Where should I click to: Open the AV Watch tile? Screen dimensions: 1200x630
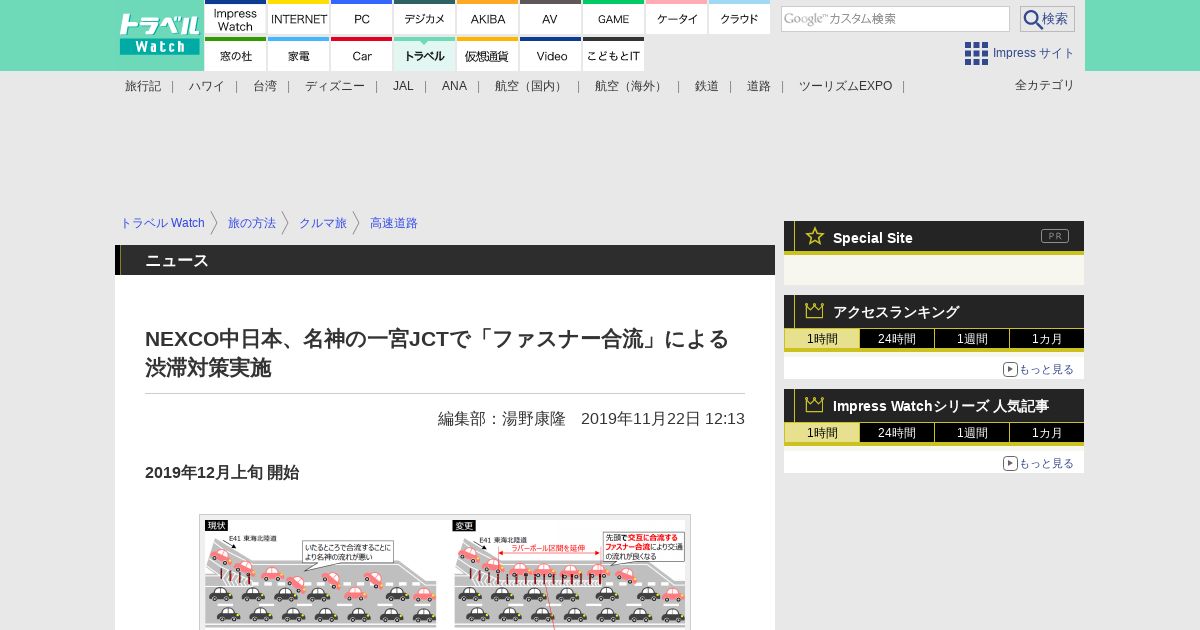click(x=550, y=18)
